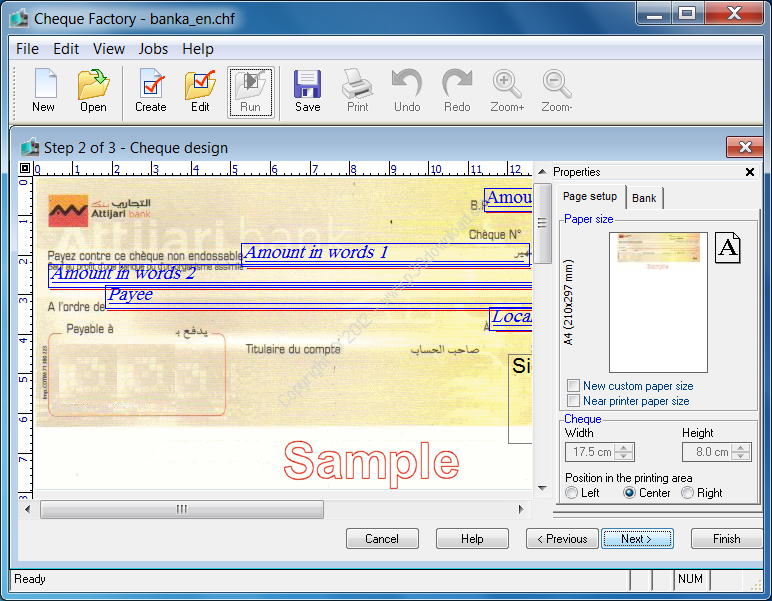Go back with Previous button
The width and height of the screenshot is (772, 601).
click(562, 538)
